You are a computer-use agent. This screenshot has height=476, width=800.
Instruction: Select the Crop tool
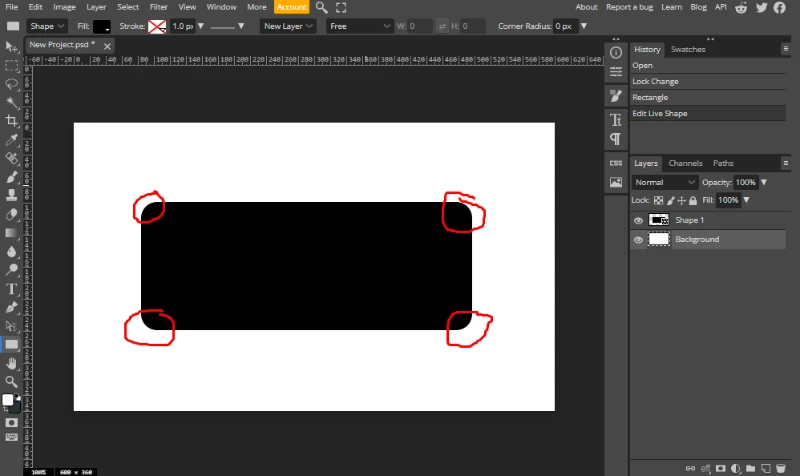[12, 120]
